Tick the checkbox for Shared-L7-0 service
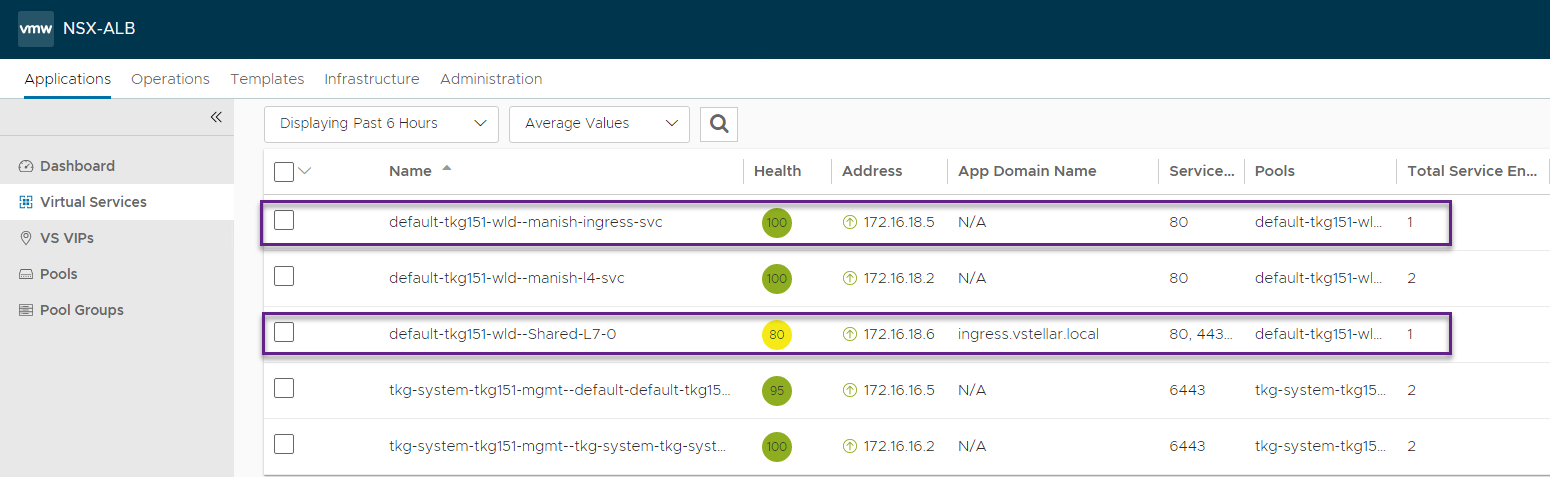The image size is (1550, 477). [284, 333]
